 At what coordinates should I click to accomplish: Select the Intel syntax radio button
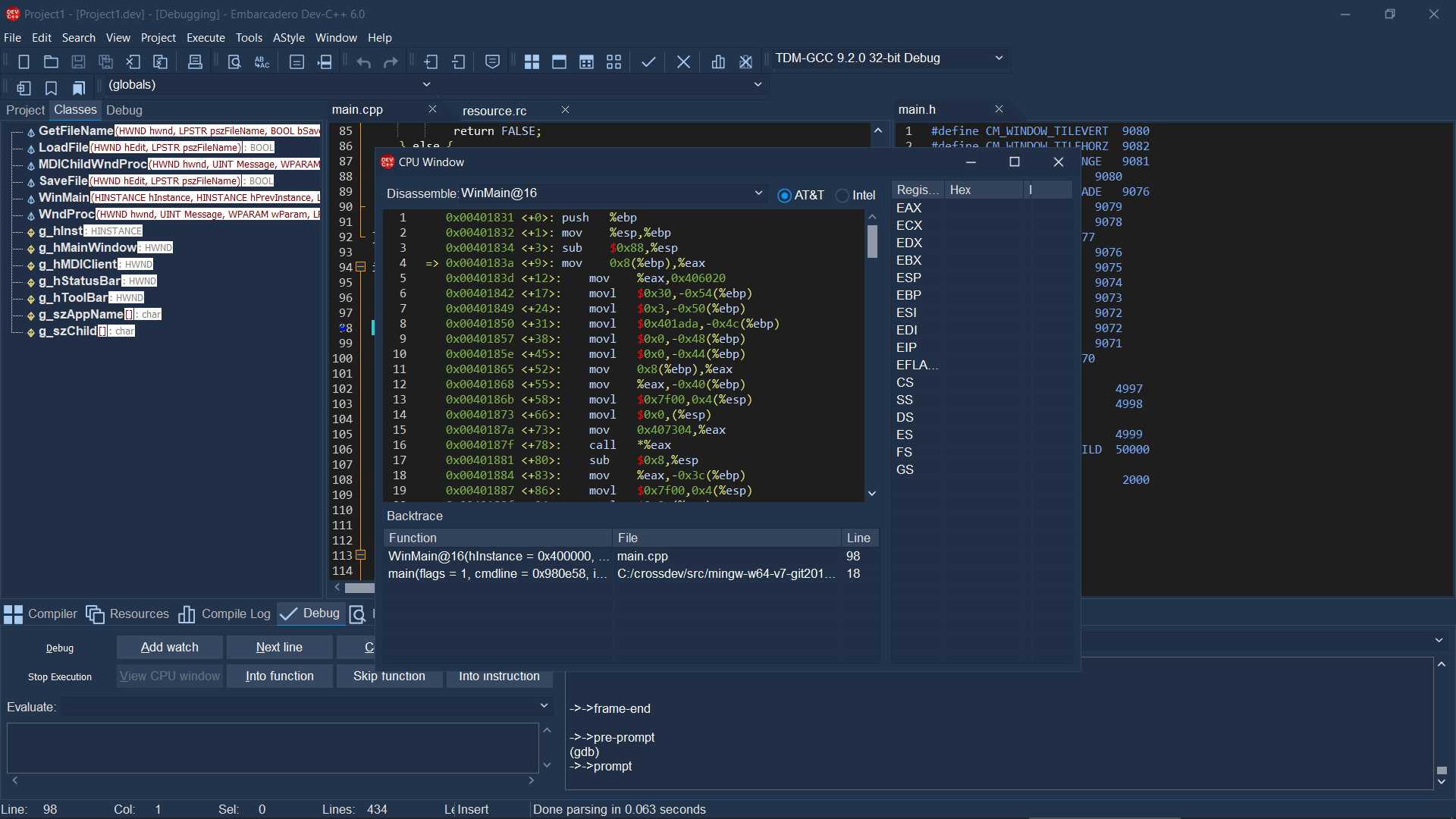(842, 196)
